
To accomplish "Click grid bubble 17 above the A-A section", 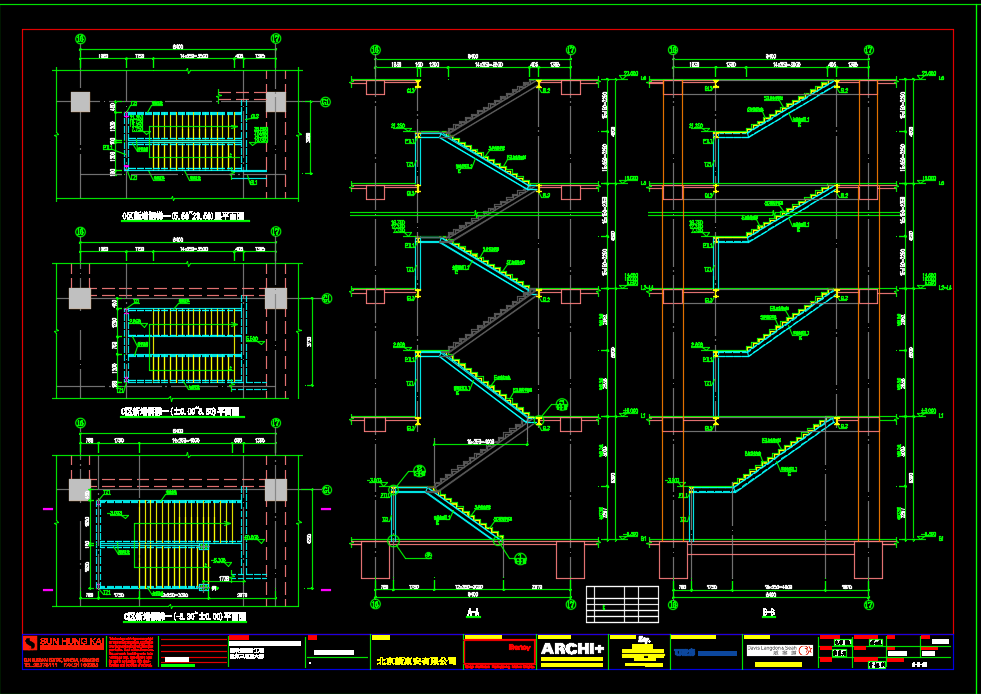I will [571, 49].
